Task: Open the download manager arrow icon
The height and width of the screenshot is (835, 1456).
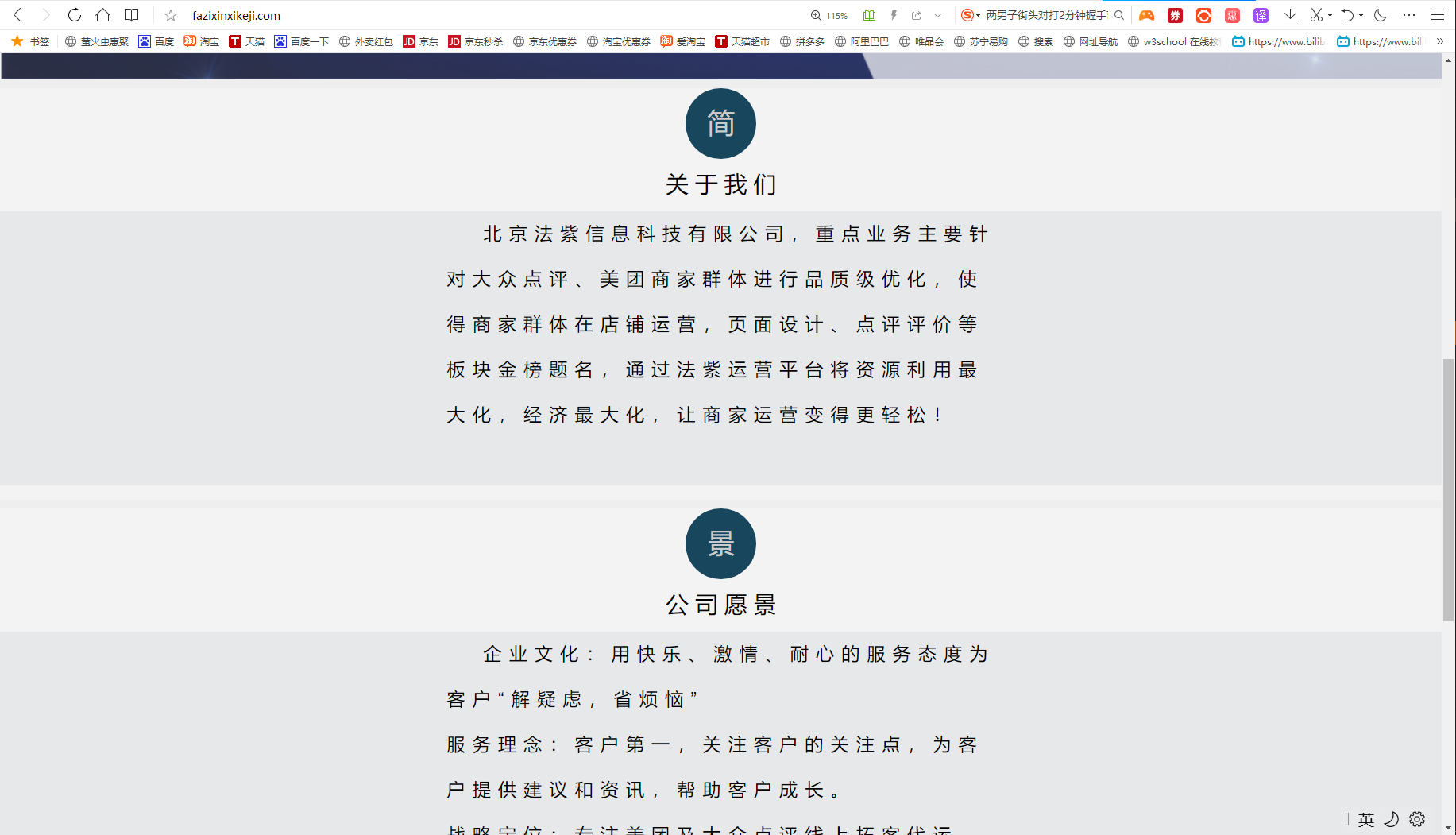Action: click(x=1290, y=14)
